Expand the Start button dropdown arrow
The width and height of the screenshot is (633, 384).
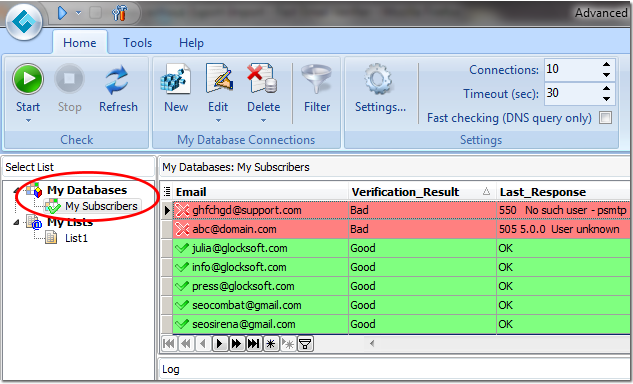(x=28, y=120)
